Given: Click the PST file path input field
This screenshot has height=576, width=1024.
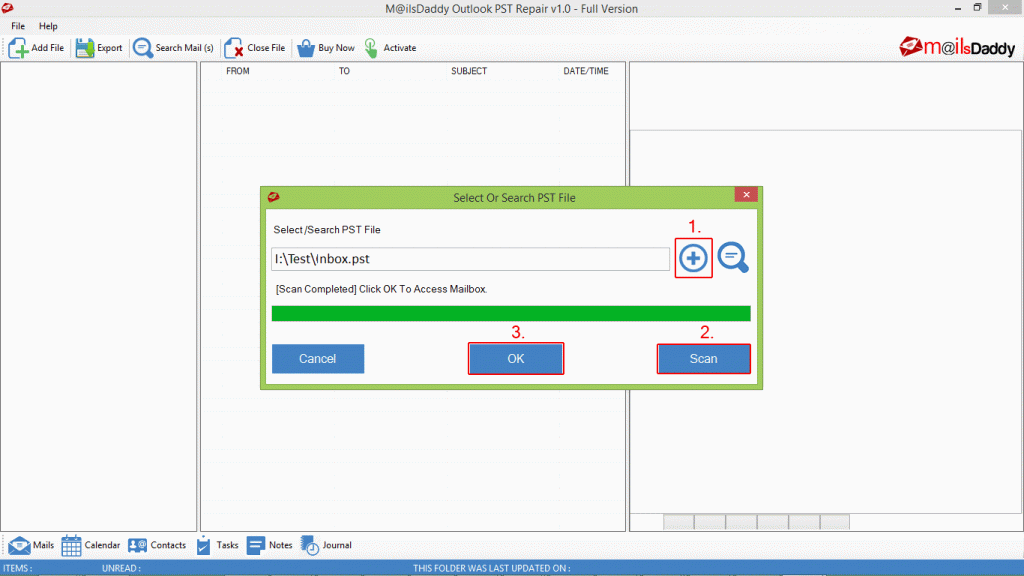Looking at the screenshot, I should coord(470,259).
